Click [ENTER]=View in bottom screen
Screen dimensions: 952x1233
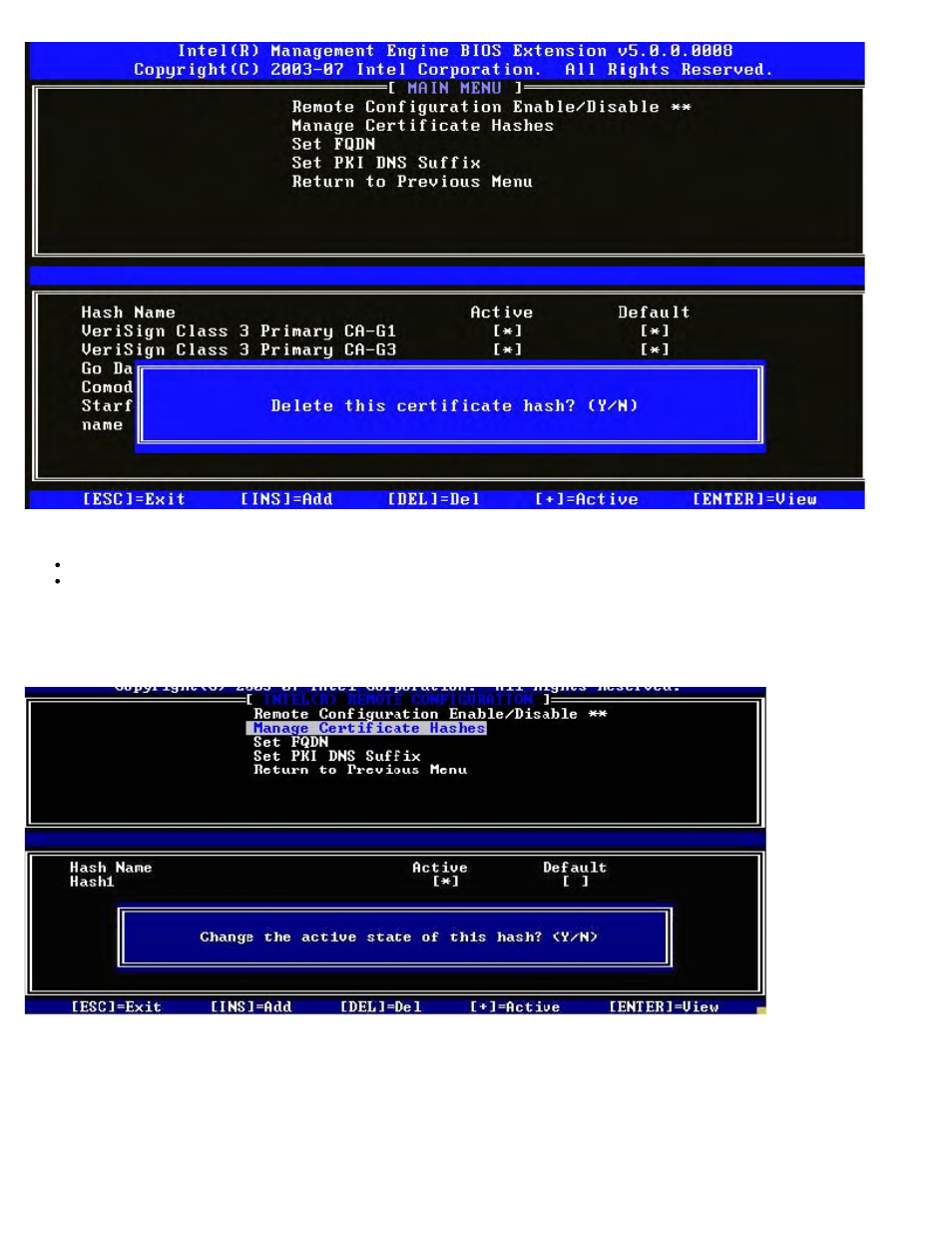(664, 1007)
